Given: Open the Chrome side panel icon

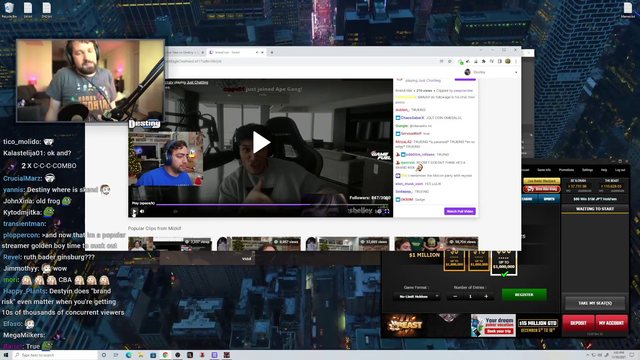Looking at the screenshot, I should tap(500, 61).
